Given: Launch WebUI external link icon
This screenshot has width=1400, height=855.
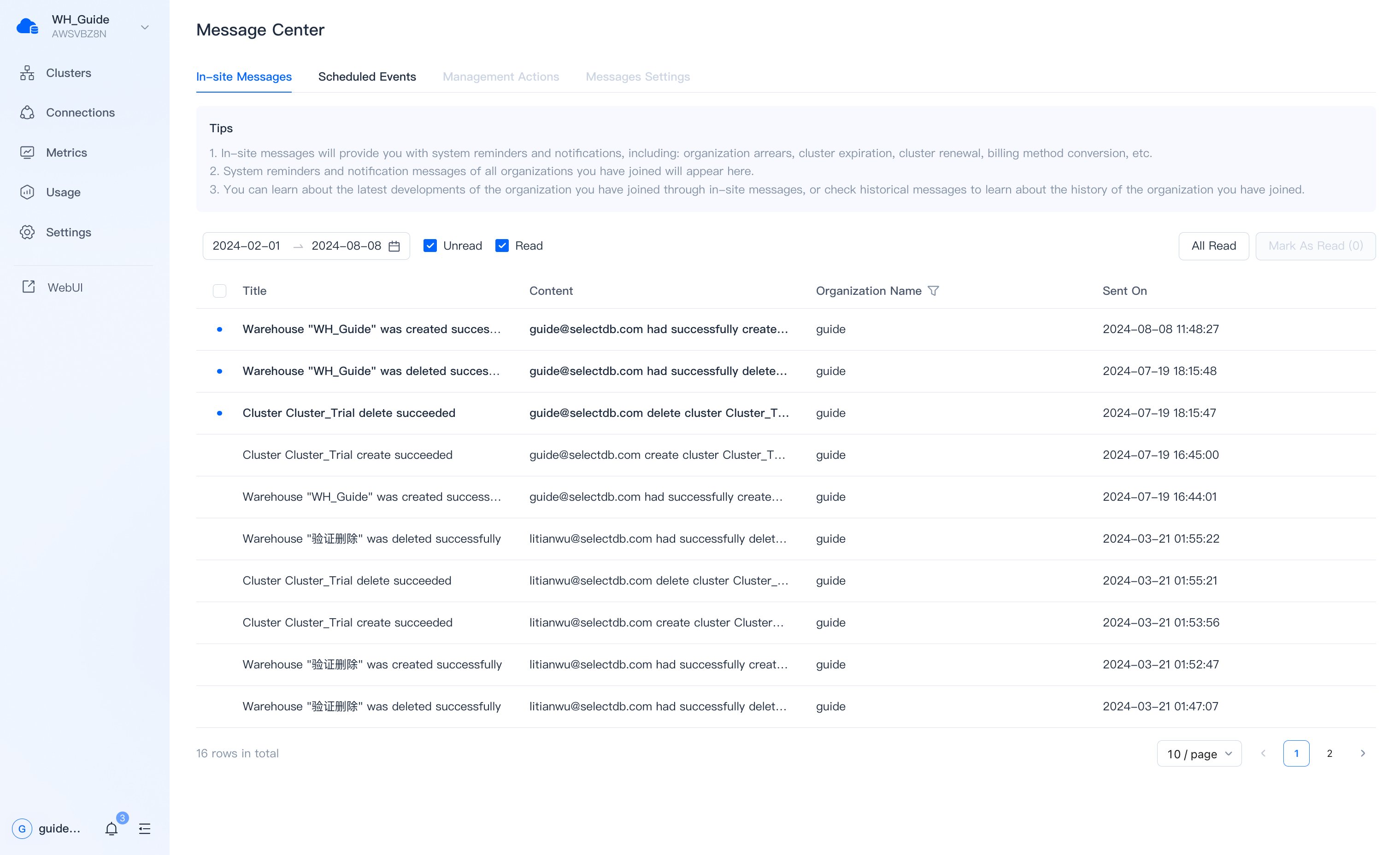Looking at the screenshot, I should (x=29, y=287).
